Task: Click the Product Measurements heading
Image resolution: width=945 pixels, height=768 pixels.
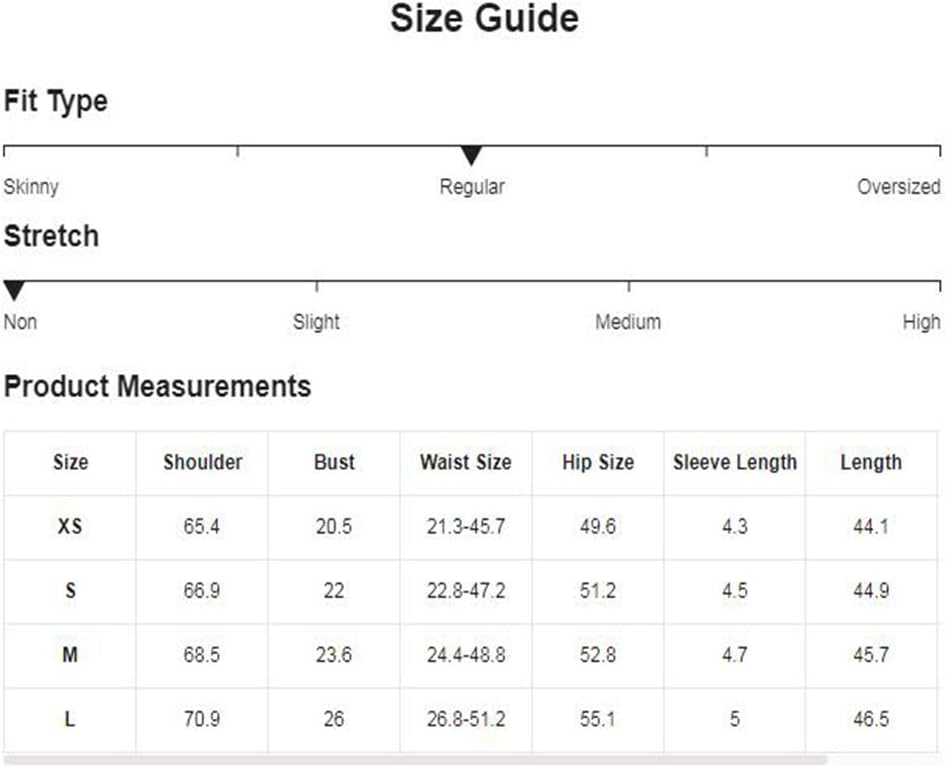Action: tap(157, 386)
